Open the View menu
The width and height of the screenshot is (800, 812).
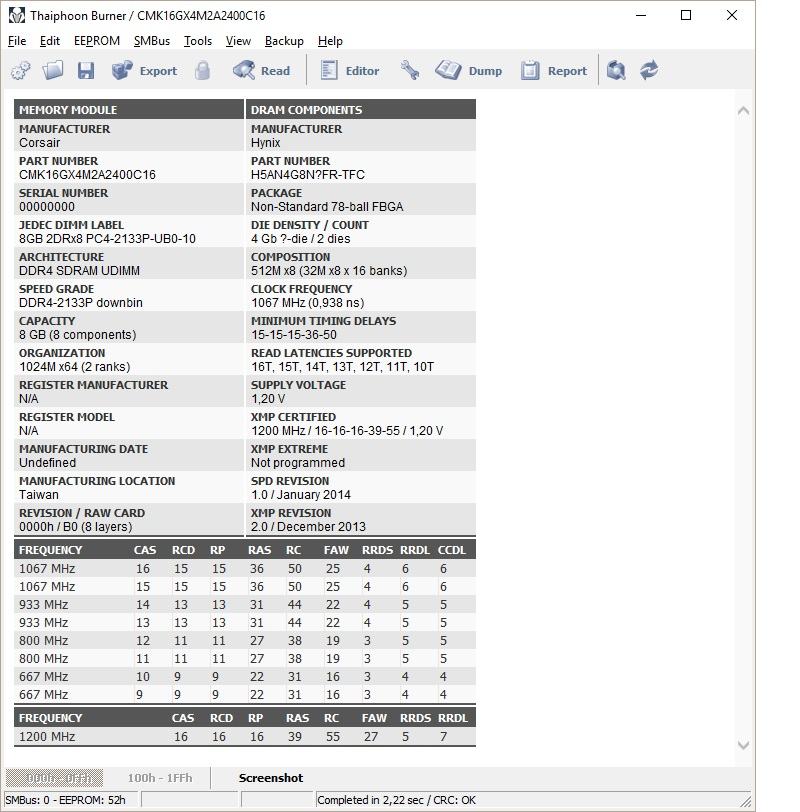238,41
